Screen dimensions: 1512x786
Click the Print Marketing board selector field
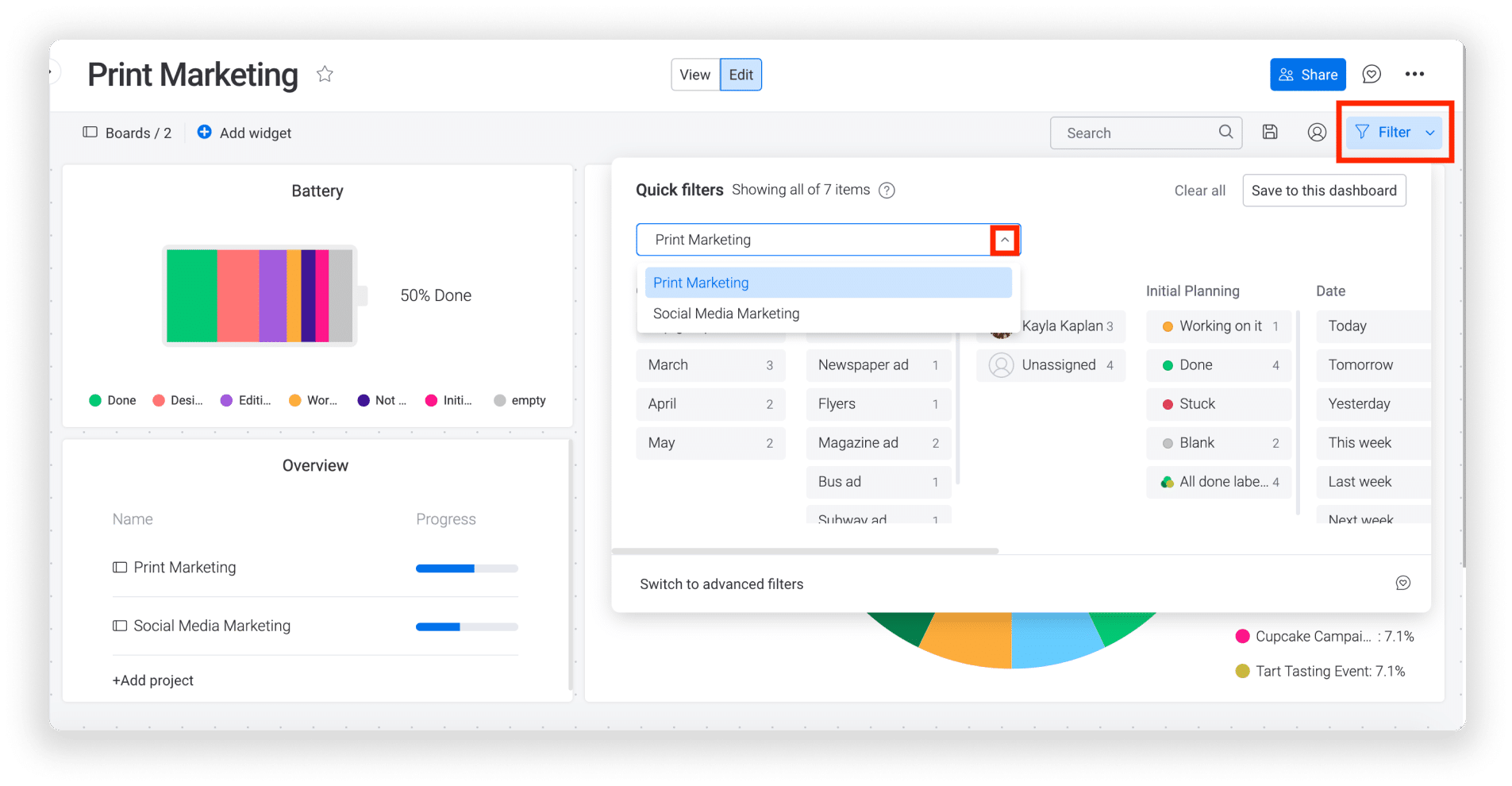[828, 240]
